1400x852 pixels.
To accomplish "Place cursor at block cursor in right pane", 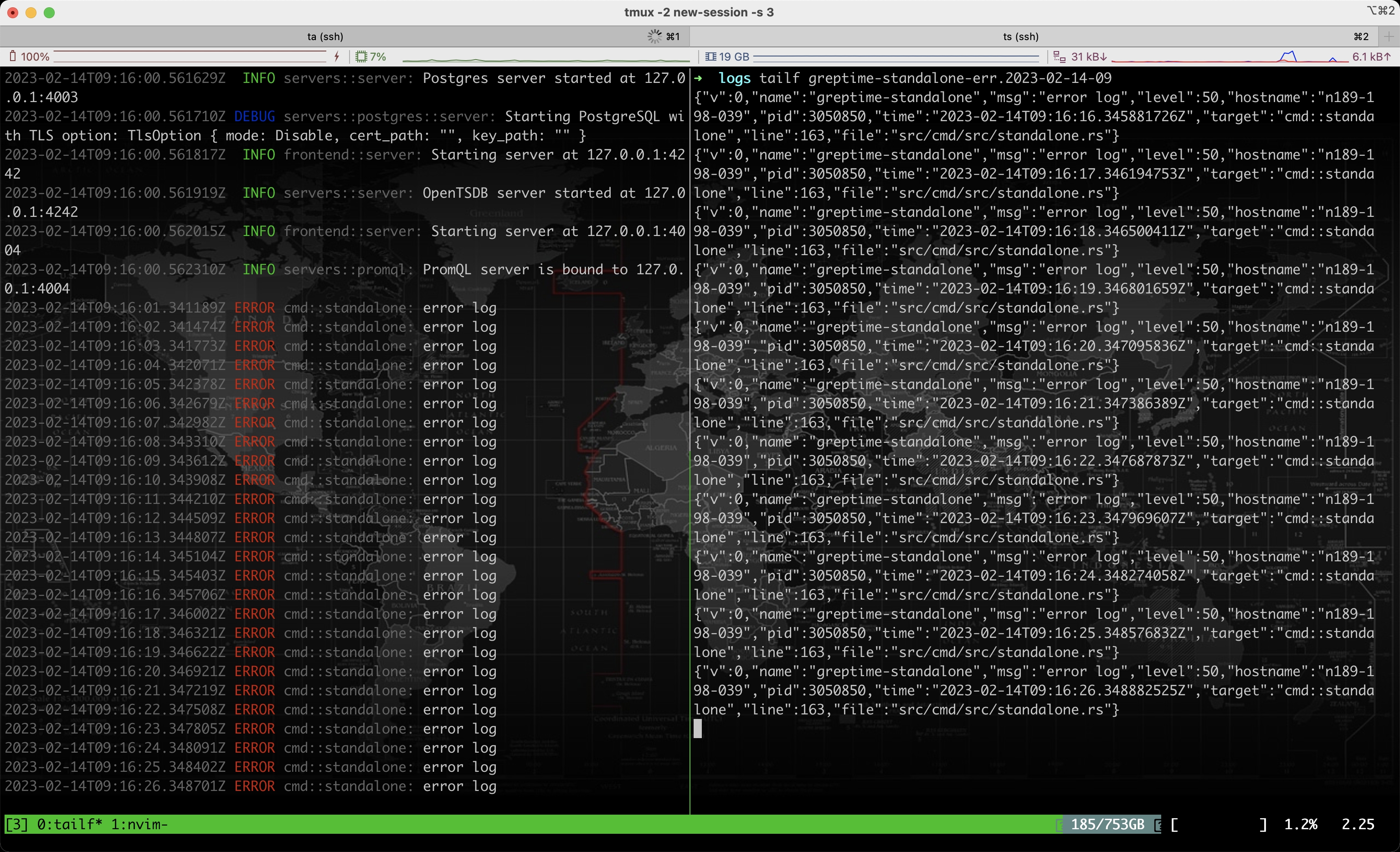I will (698, 729).
